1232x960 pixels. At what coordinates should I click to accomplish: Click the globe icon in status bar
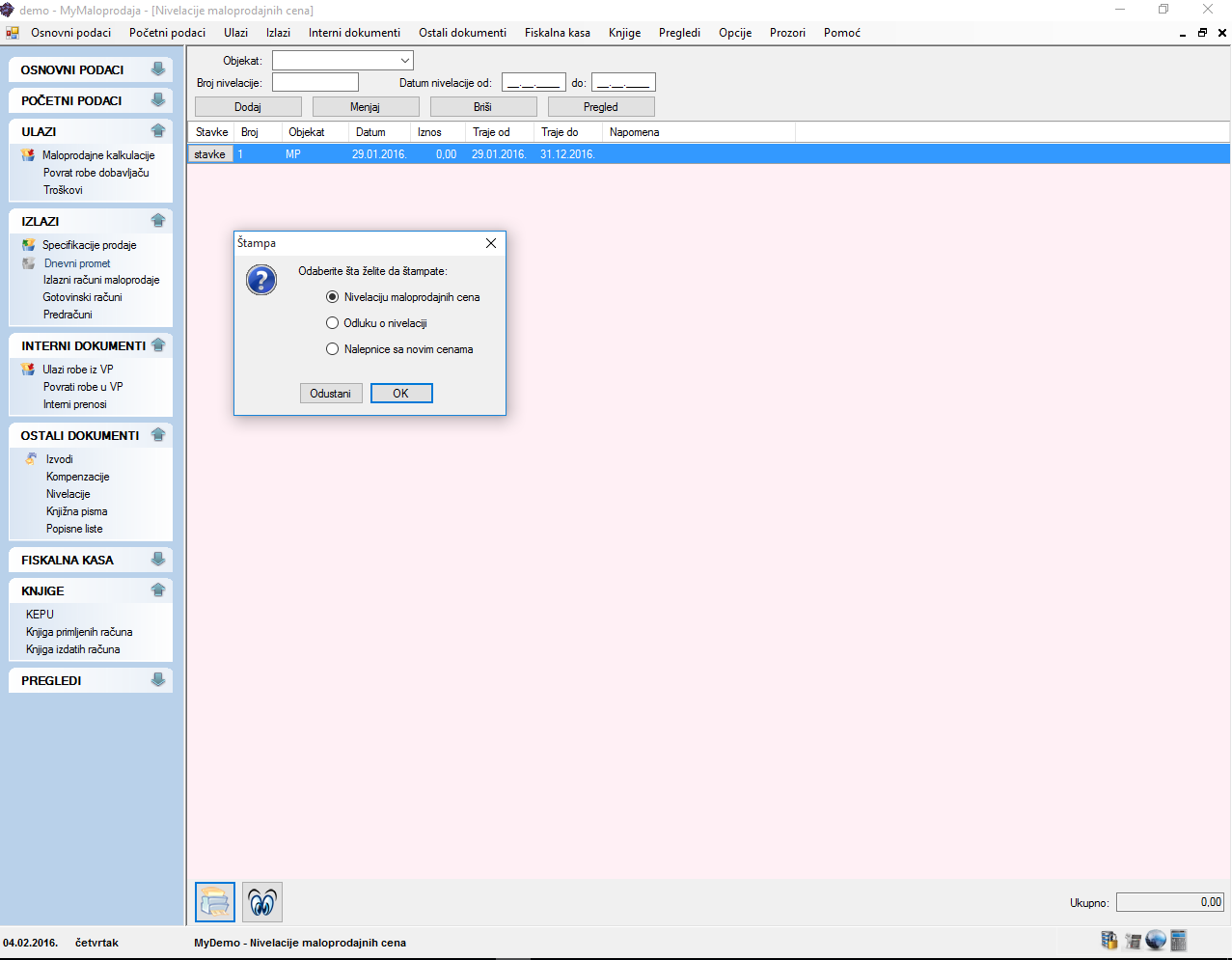point(1156,940)
